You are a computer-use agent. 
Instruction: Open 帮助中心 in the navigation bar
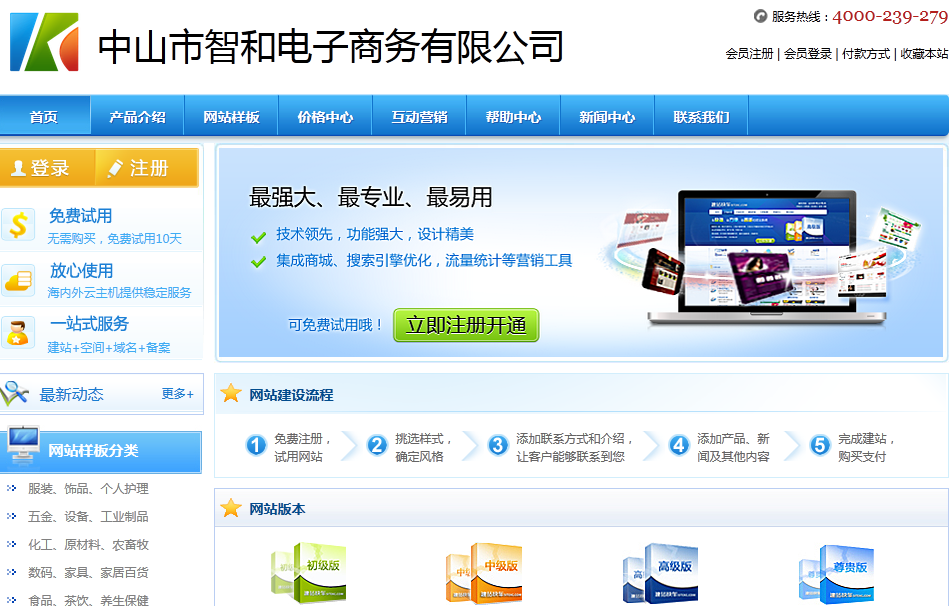coord(513,117)
